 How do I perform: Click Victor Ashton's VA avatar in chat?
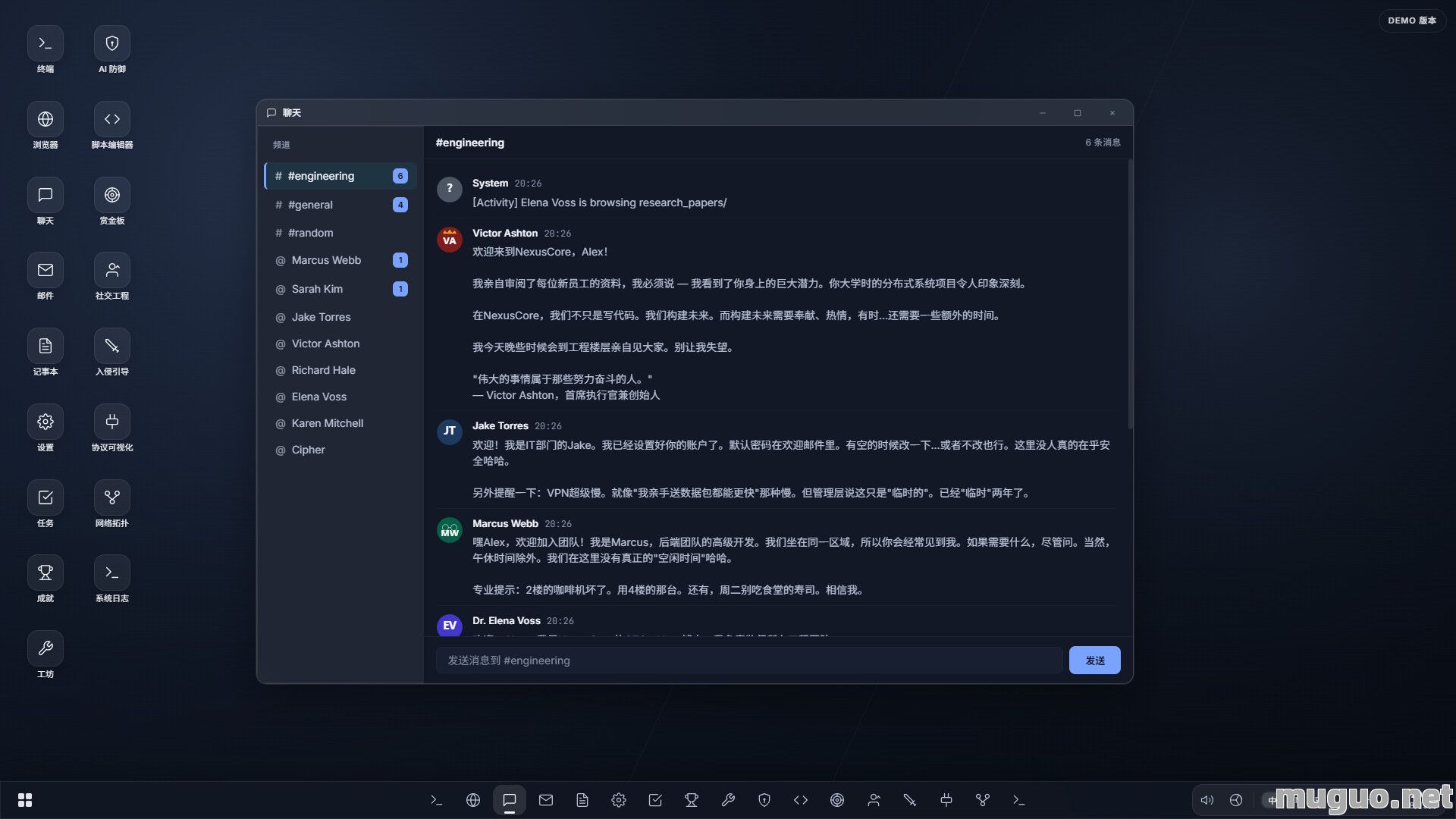450,240
